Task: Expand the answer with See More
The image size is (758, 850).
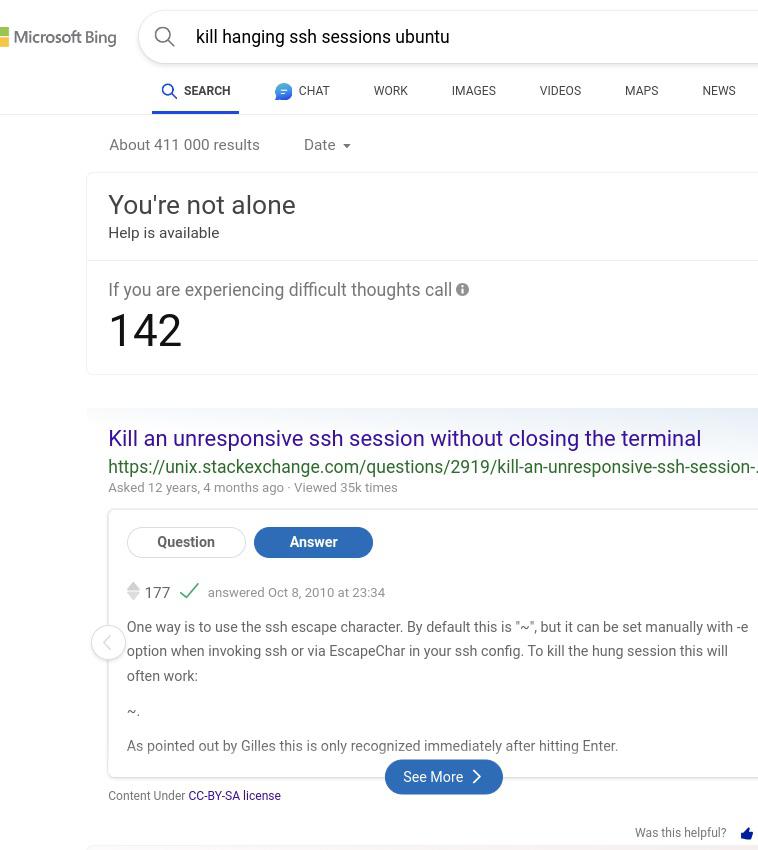Action: point(443,777)
